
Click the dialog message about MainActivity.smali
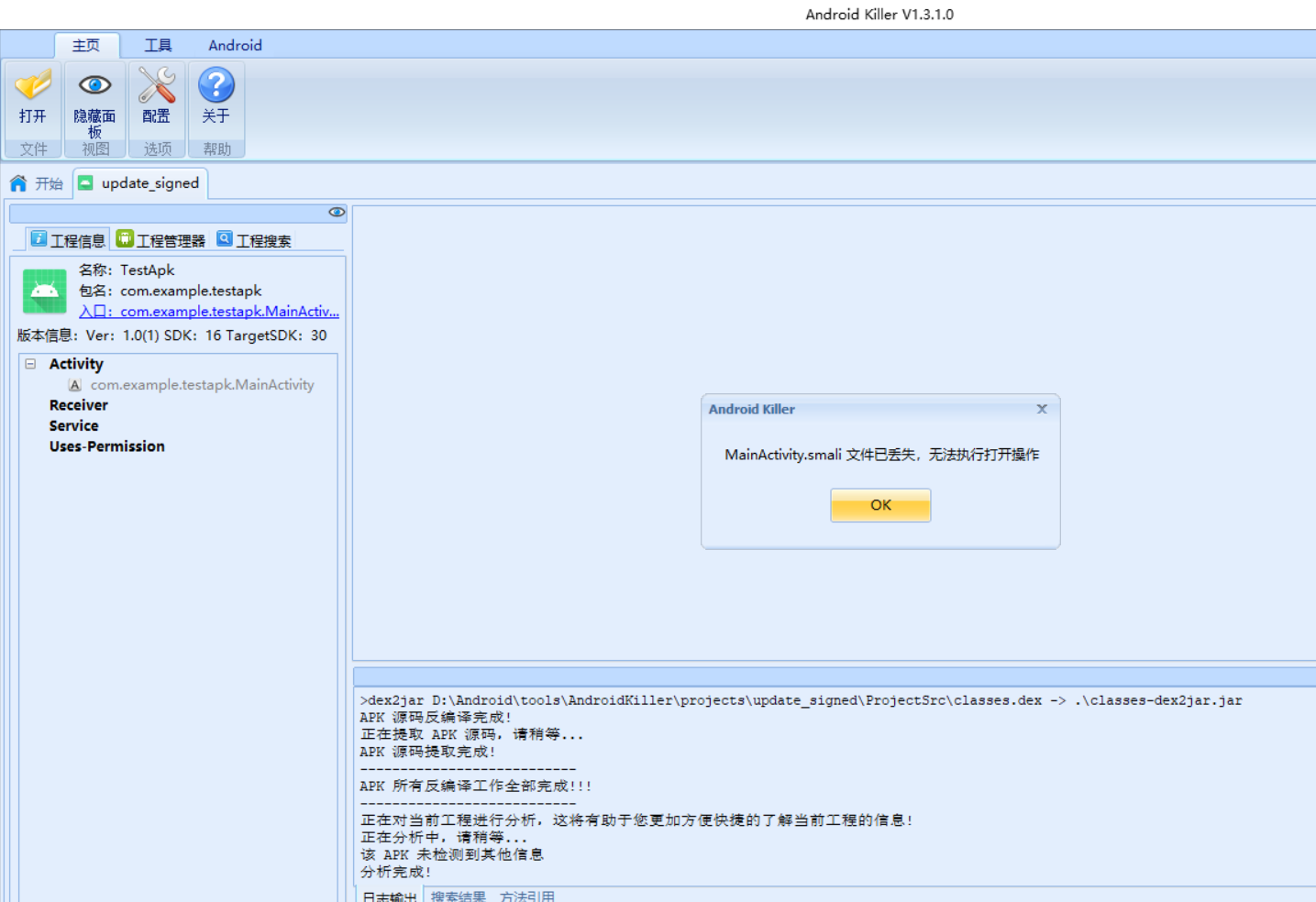pos(882,455)
